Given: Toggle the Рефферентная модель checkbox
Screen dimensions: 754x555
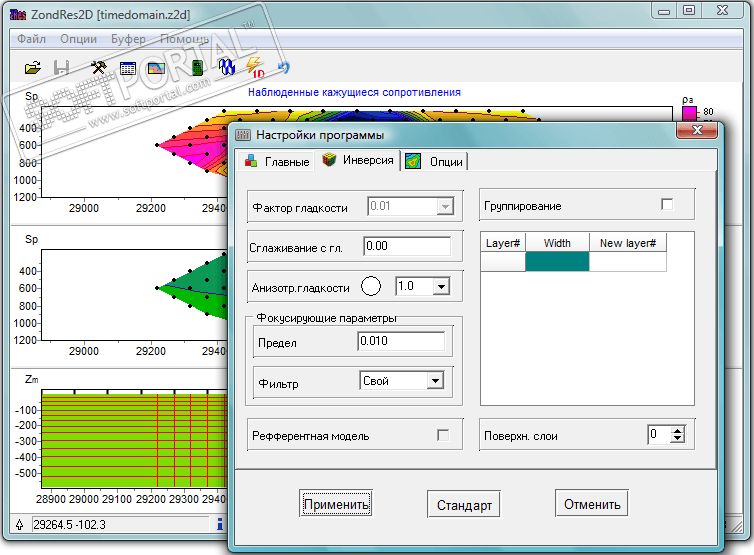Looking at the screenshot, I should click(x=442, y=435).
